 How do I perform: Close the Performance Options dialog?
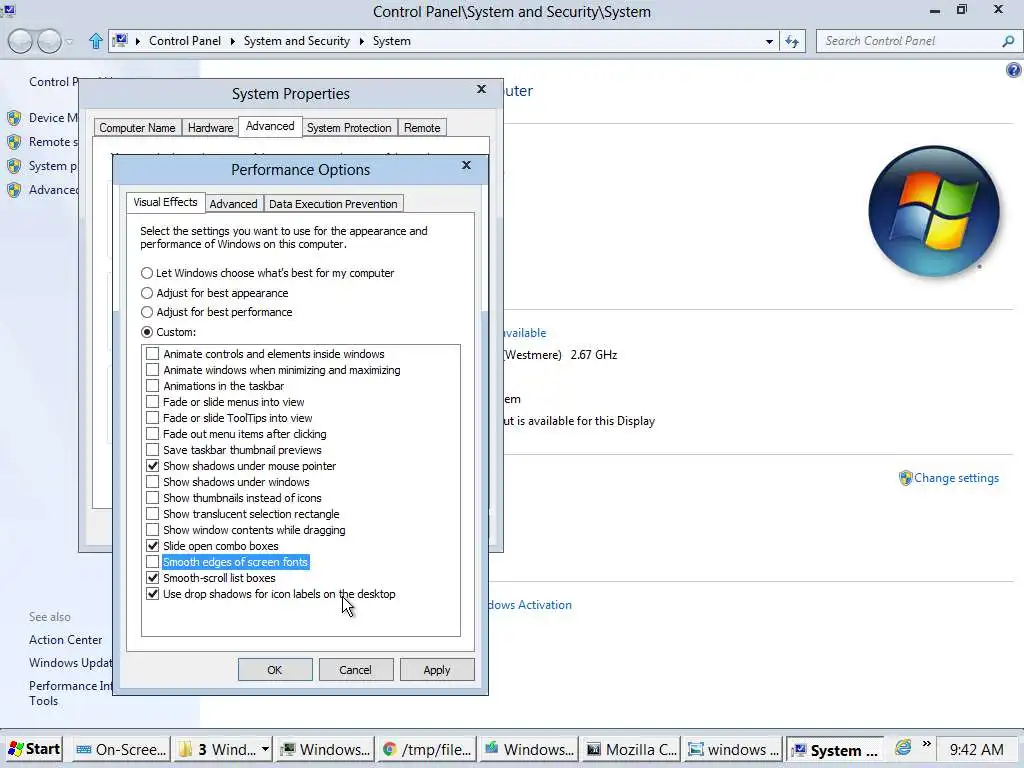point(466,165)
